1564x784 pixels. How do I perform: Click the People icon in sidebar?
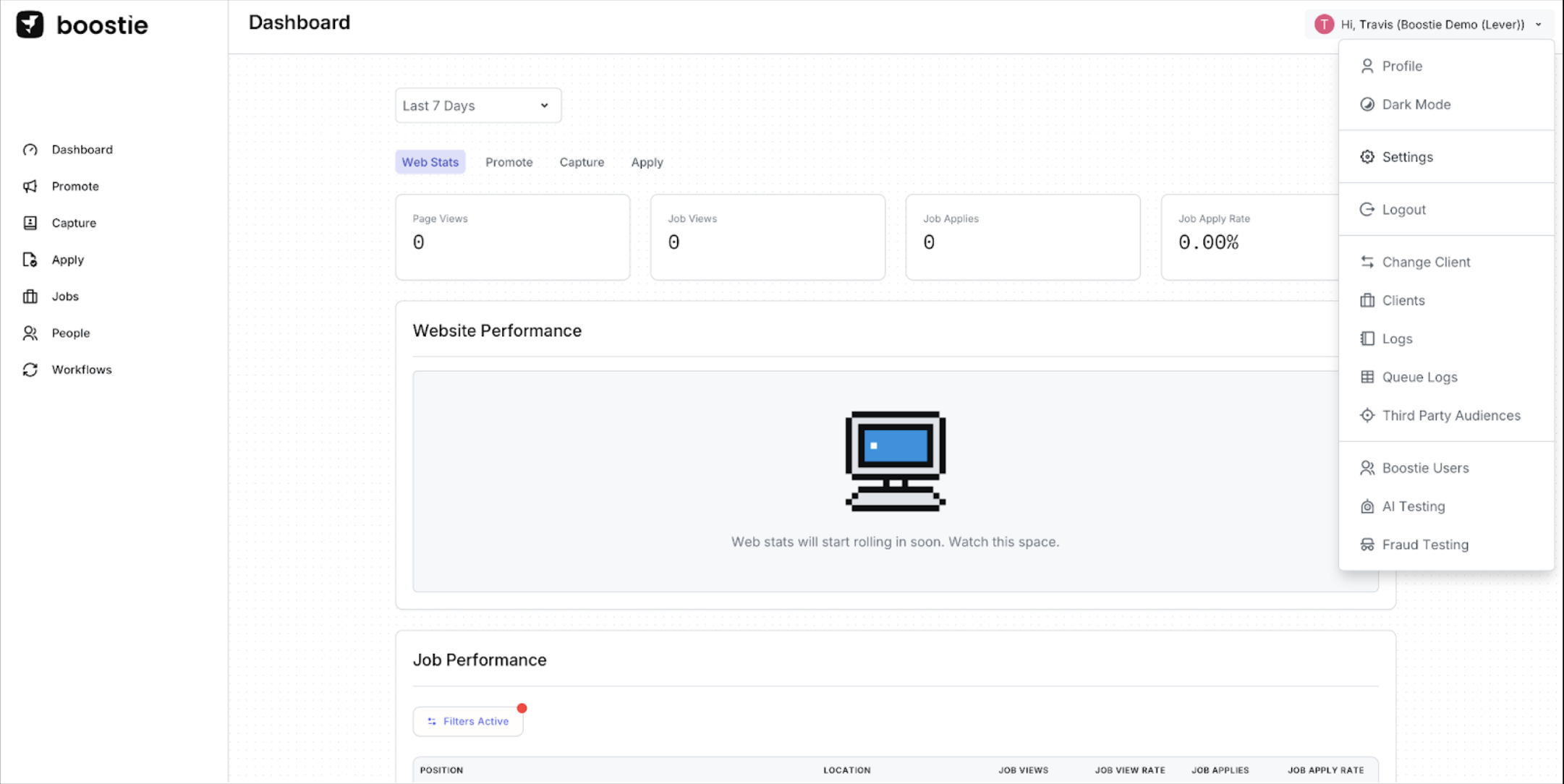pos(30,333)
